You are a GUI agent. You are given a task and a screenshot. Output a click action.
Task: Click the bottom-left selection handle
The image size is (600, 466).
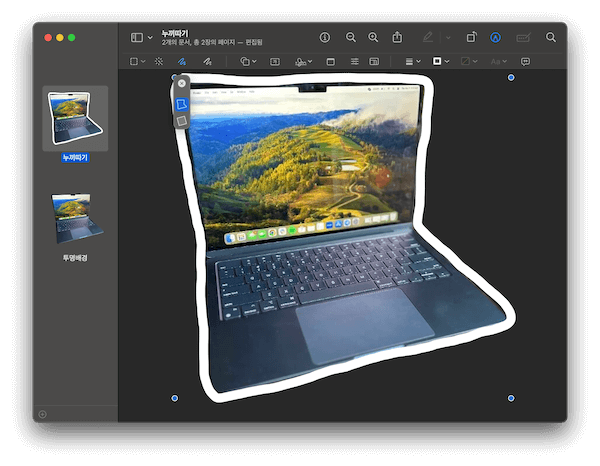click(x=174, y=398)
